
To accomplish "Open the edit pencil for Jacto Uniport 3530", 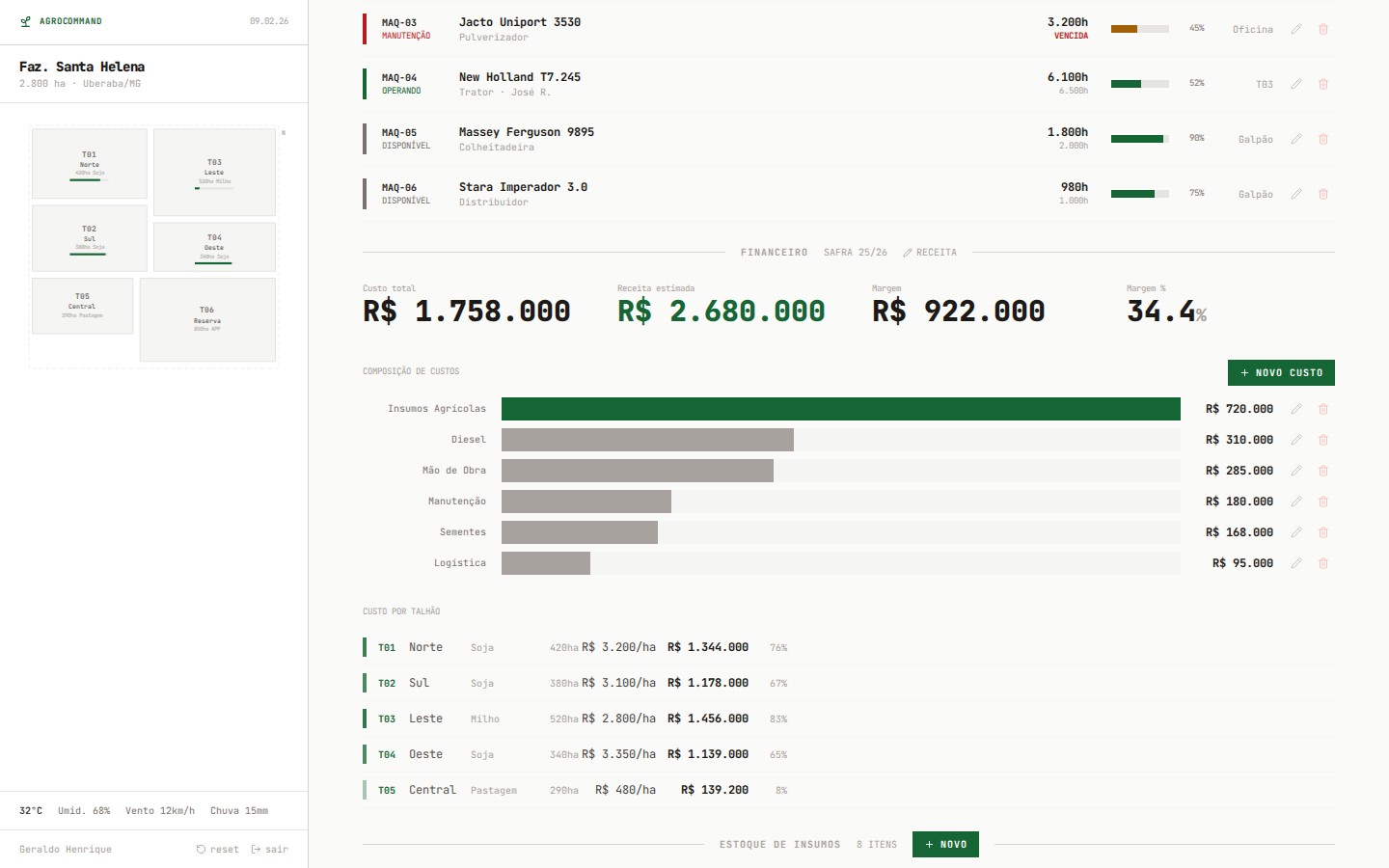I will (1296, 29).
